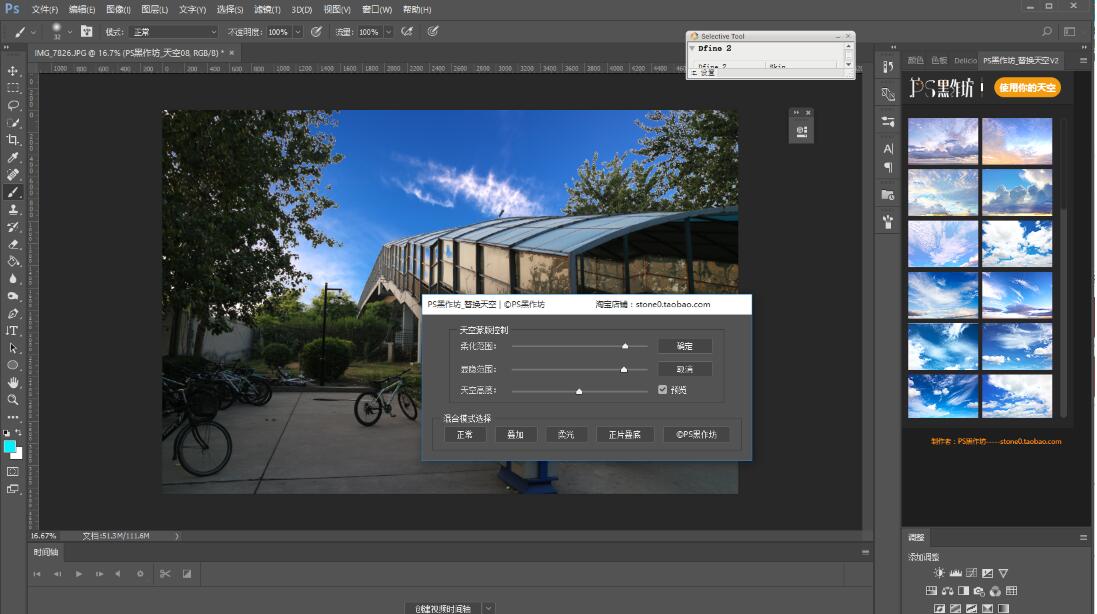This screenshot has width=1097, height=614.
Task: Click the 确定 button in sky dialog
Action: point(685,346)
